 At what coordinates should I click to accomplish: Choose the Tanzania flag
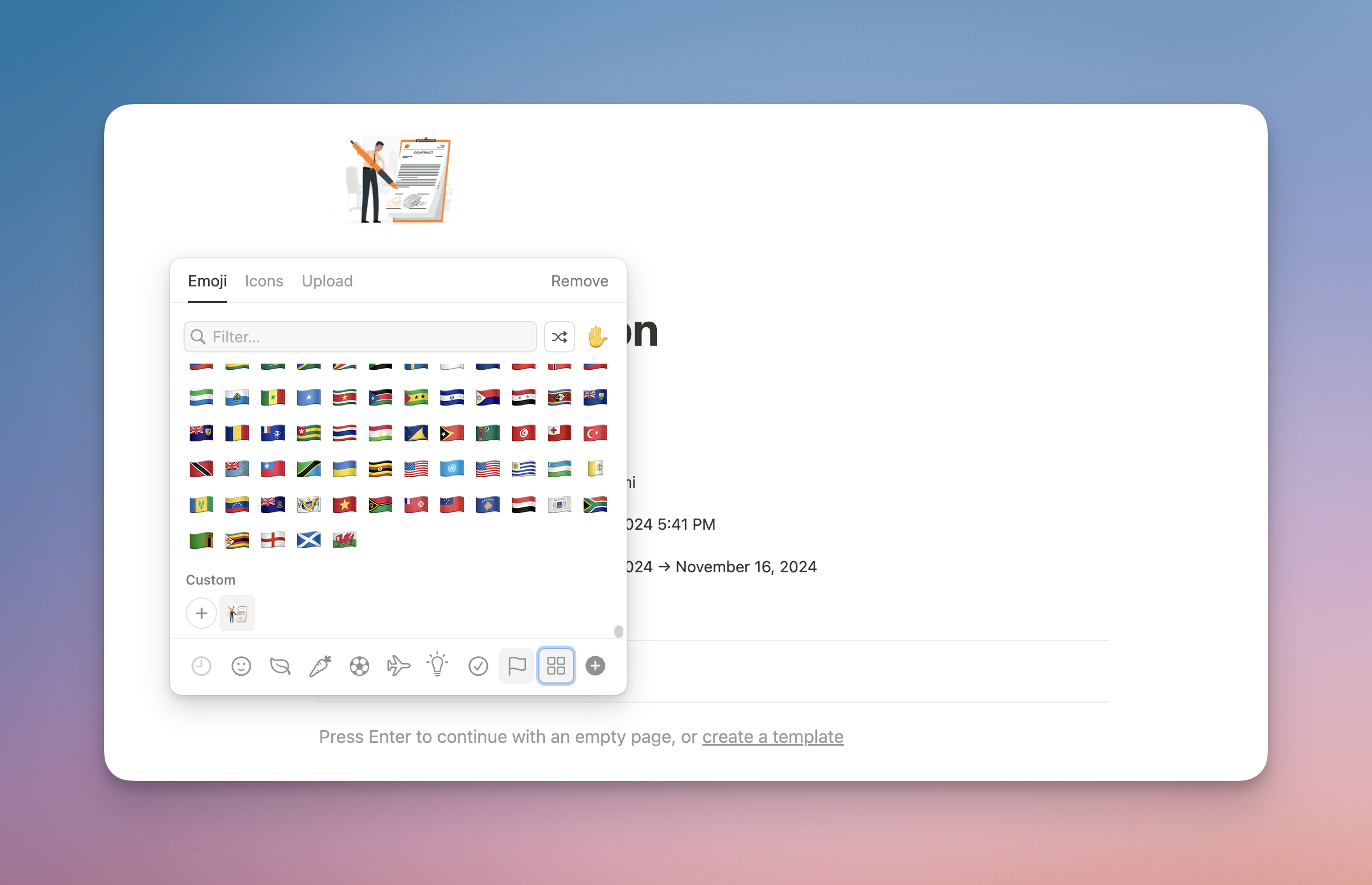pos(309,469)
